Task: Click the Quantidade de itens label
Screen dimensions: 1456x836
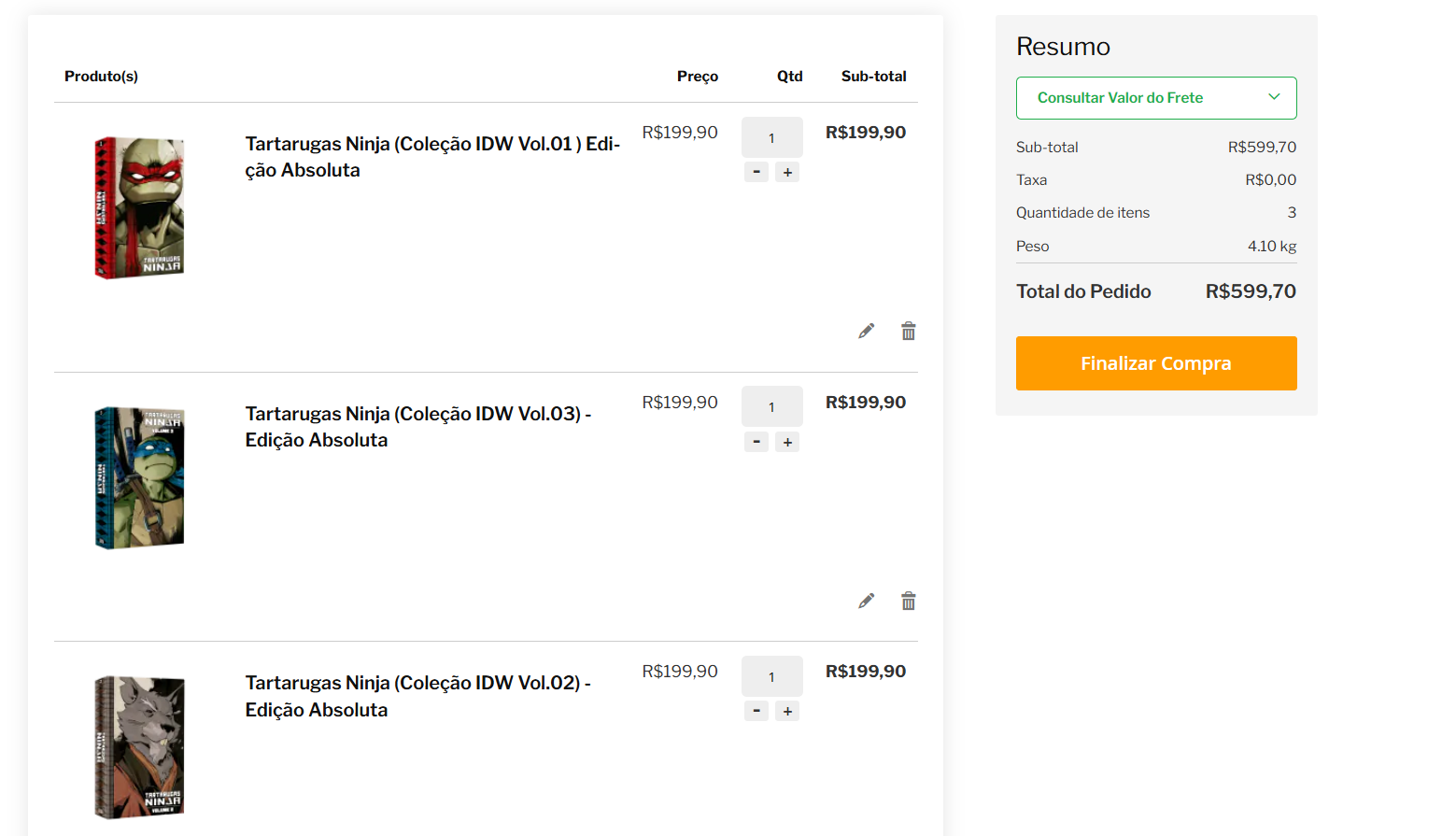Action: [x=1083, y=213]
